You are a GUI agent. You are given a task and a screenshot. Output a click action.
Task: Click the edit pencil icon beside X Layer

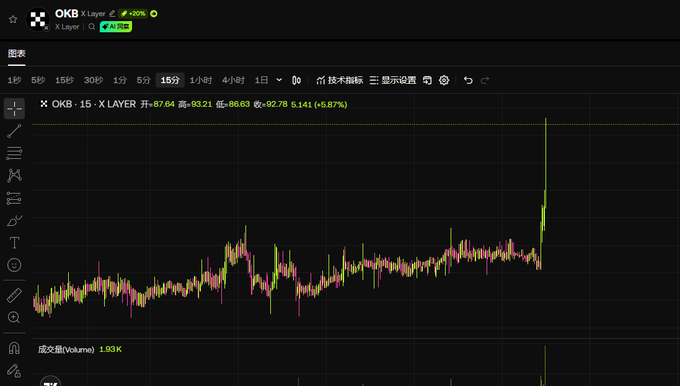(112, 13)
